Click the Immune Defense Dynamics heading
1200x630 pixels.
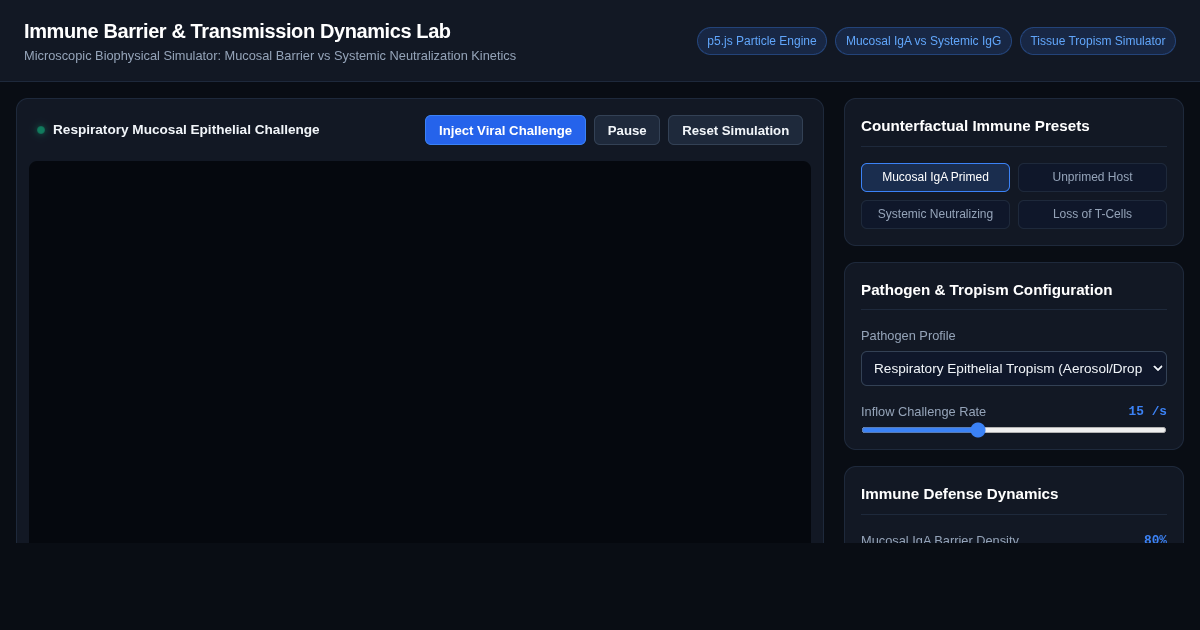(x=959, y=493)
